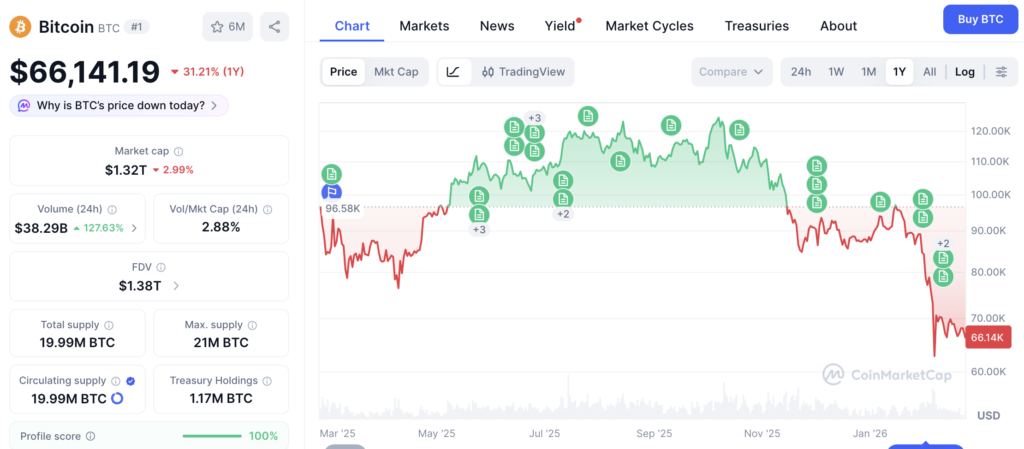Expand the Volume (24h) details arrow

click(134, 228)
